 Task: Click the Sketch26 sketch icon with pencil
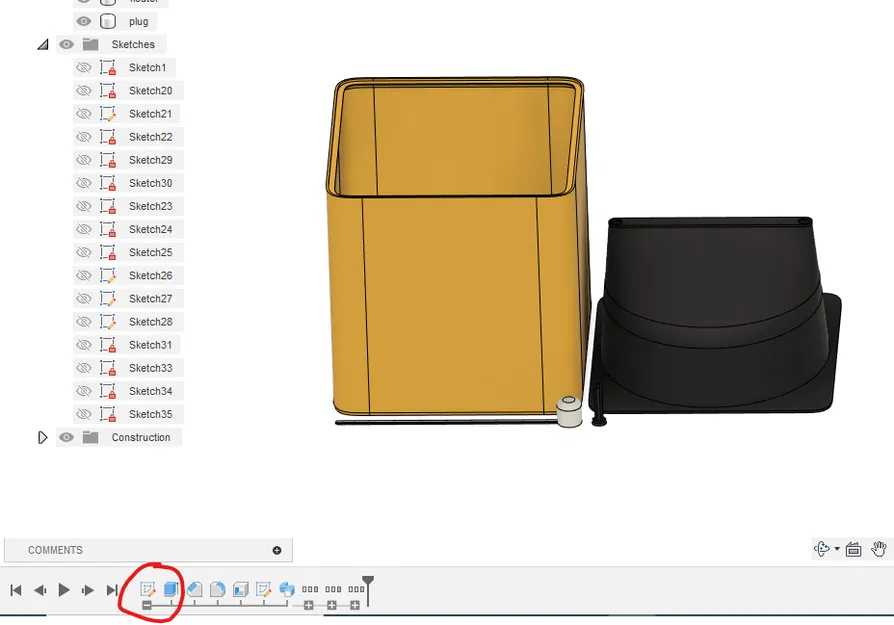click(x=108, y=275)
